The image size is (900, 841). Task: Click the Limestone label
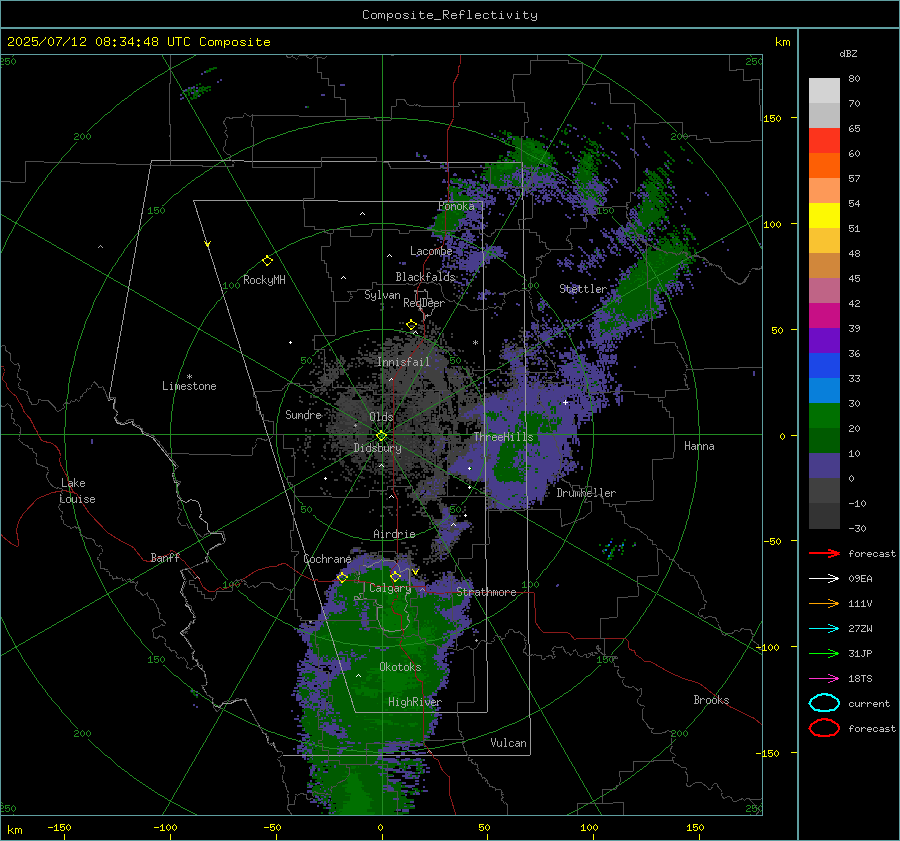(189, 386)
